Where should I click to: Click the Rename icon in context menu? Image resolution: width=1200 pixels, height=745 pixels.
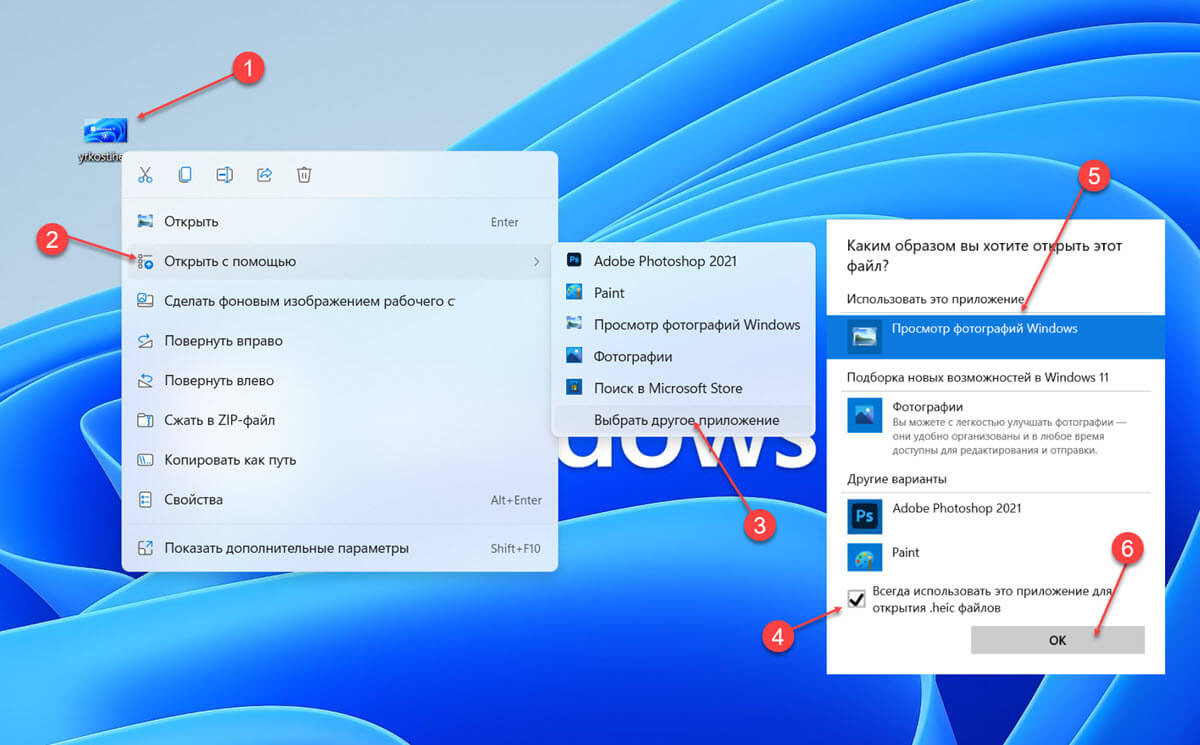pyautogui.click(x=225, y=175)
